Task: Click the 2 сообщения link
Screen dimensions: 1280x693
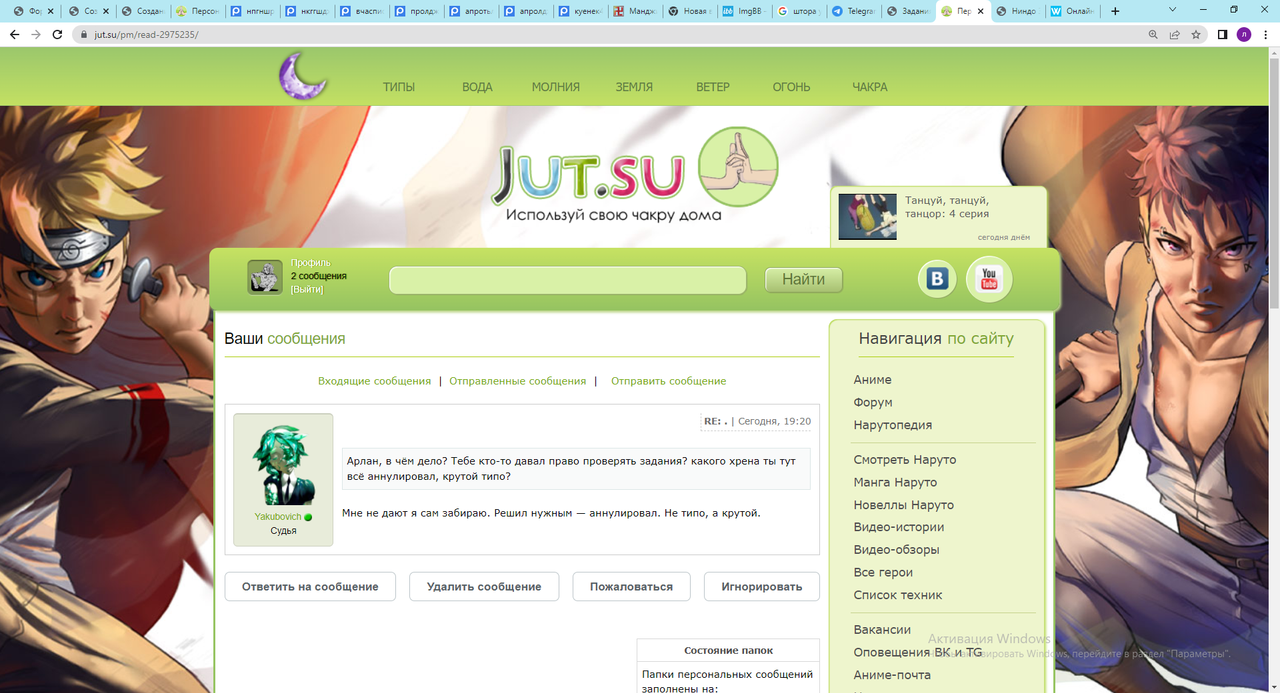Action: pyautogui.click(x=319, y=276)
